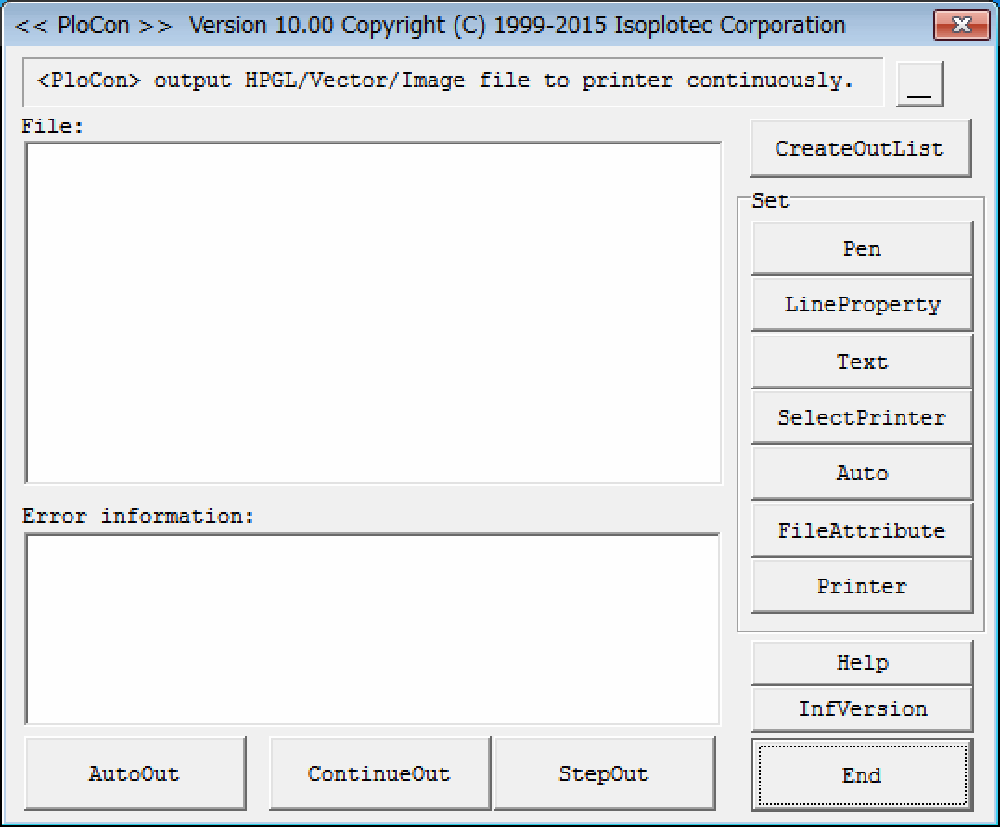Click inside the Error information box
The width and height of the screenshot is (1000, 827).
[x=372, y=629]
